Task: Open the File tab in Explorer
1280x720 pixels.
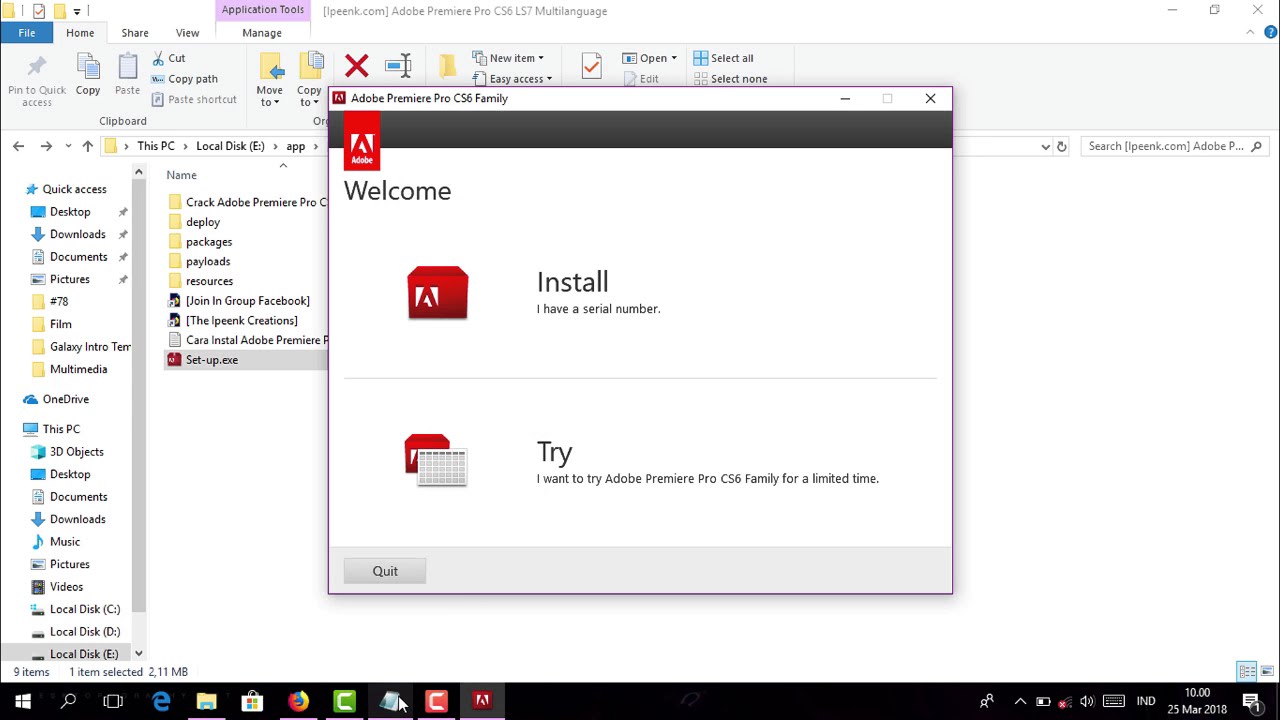Action: pos(27,33)
